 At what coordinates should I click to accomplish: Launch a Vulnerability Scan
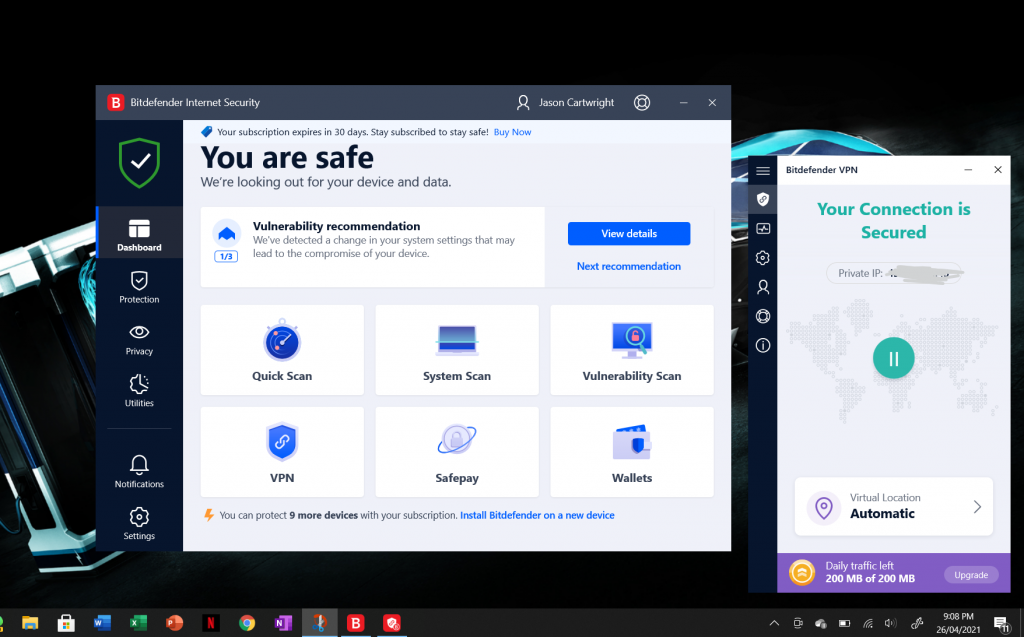pyautogui.click(x=631, y=350)
